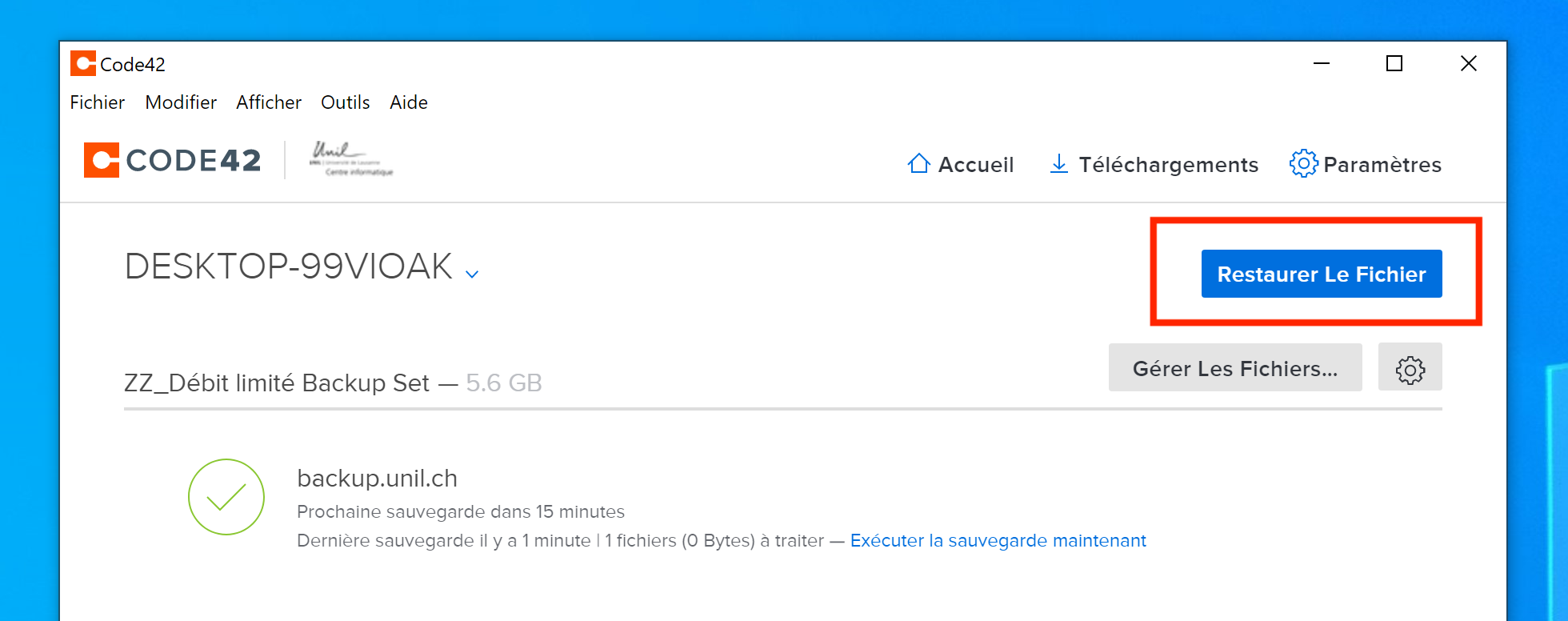The width and height of the screenshot is (1568, 621).
Task: Click Exécuter la sauvegarde maintenant link
Action: [x=998, y=541]
